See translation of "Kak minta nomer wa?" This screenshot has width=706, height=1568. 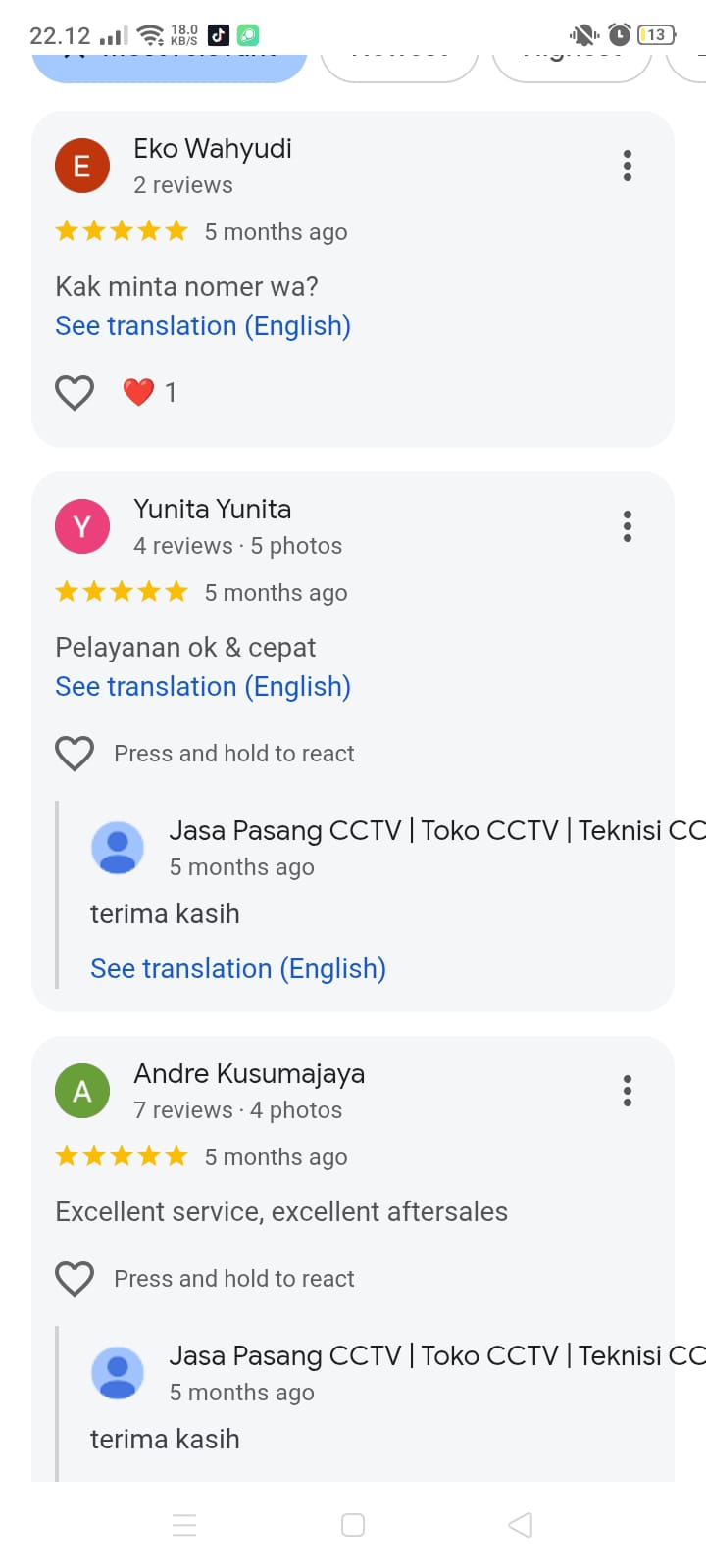(203, 326)
